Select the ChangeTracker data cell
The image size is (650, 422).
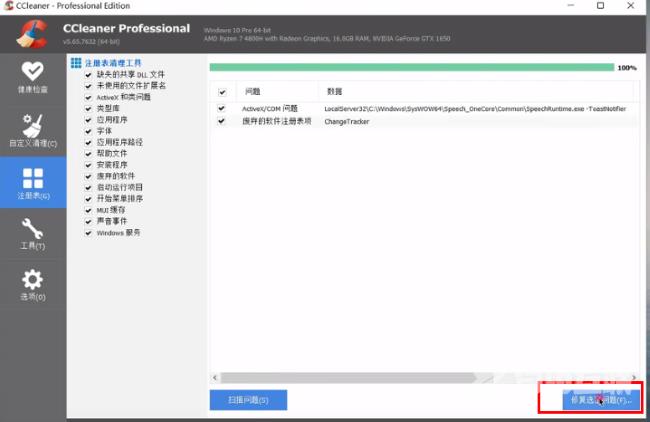pyautogui.click(x=347, y=121)
